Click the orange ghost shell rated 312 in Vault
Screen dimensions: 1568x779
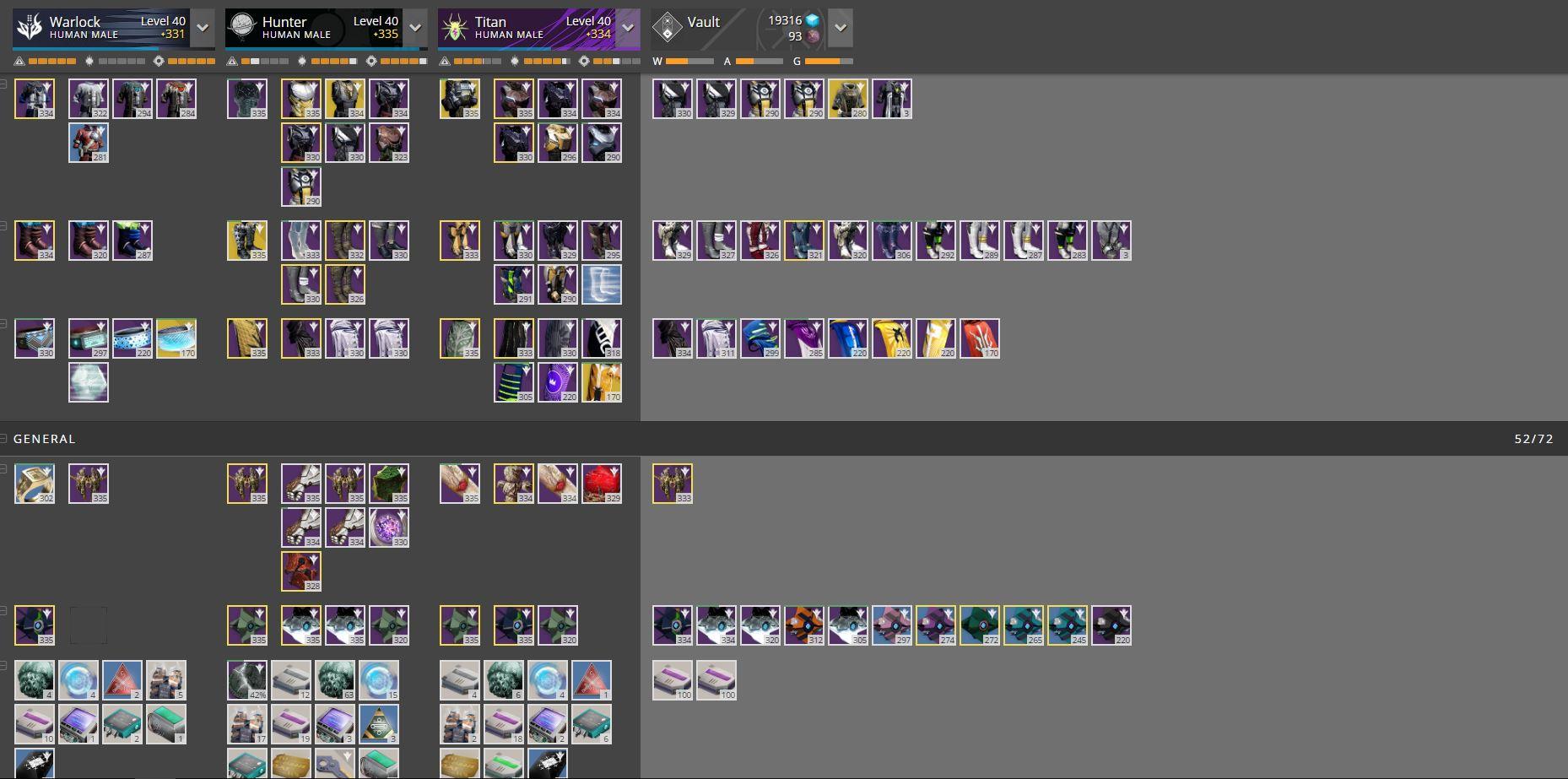pos(804,625)
